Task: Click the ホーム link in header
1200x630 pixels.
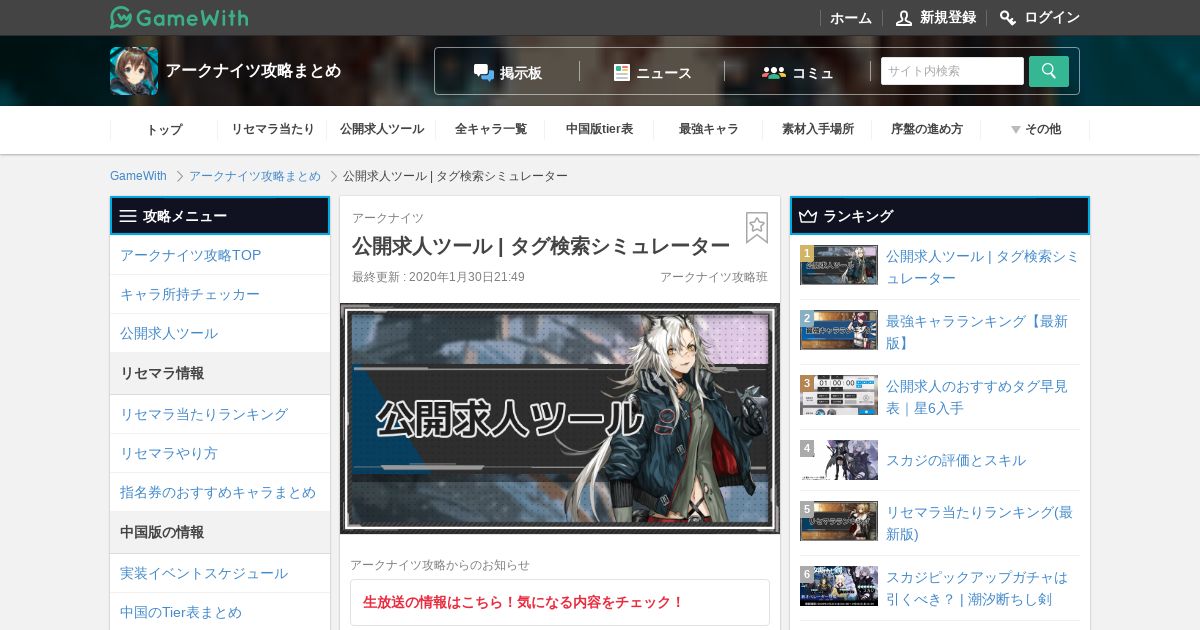Action: [x=851, y=18]
